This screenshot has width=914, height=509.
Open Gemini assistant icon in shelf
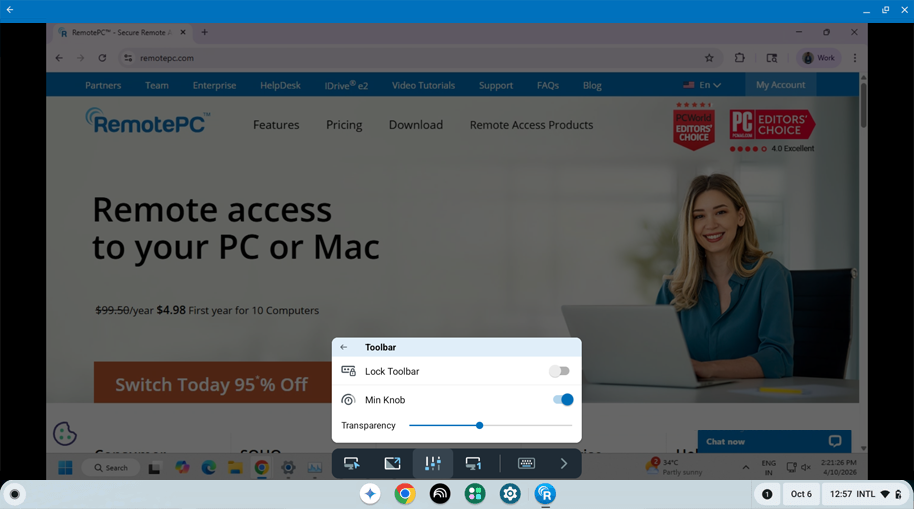coord(370,494)
